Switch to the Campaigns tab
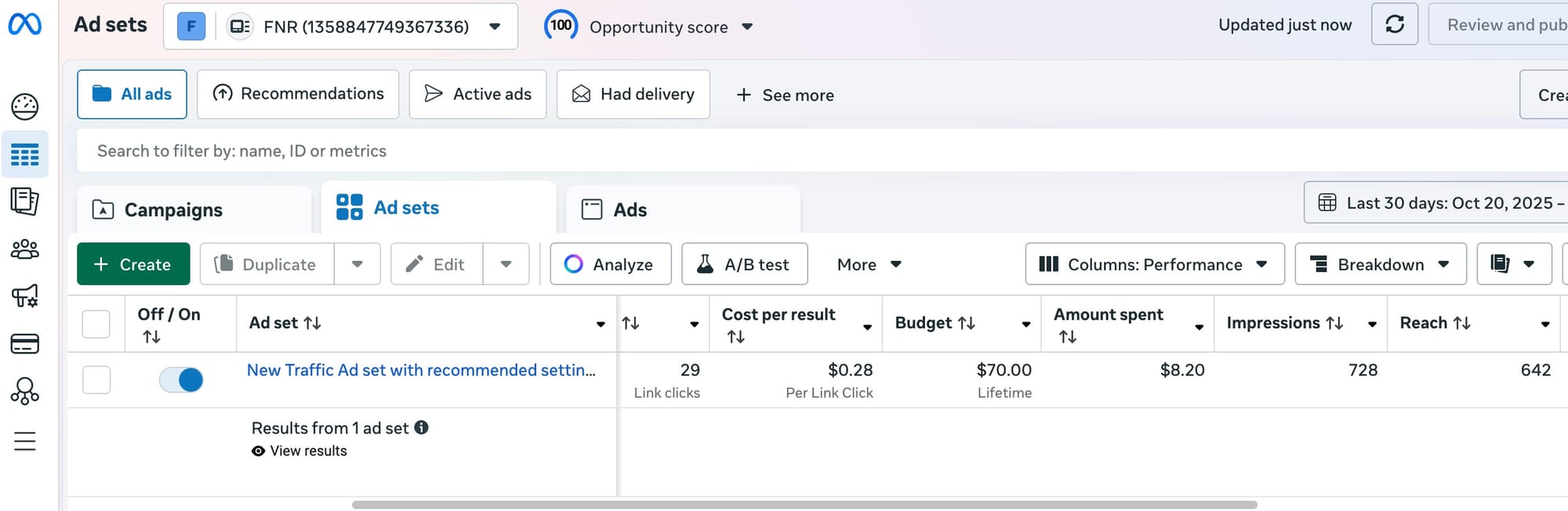This screenshot has width=1568, height=511. 173,210
